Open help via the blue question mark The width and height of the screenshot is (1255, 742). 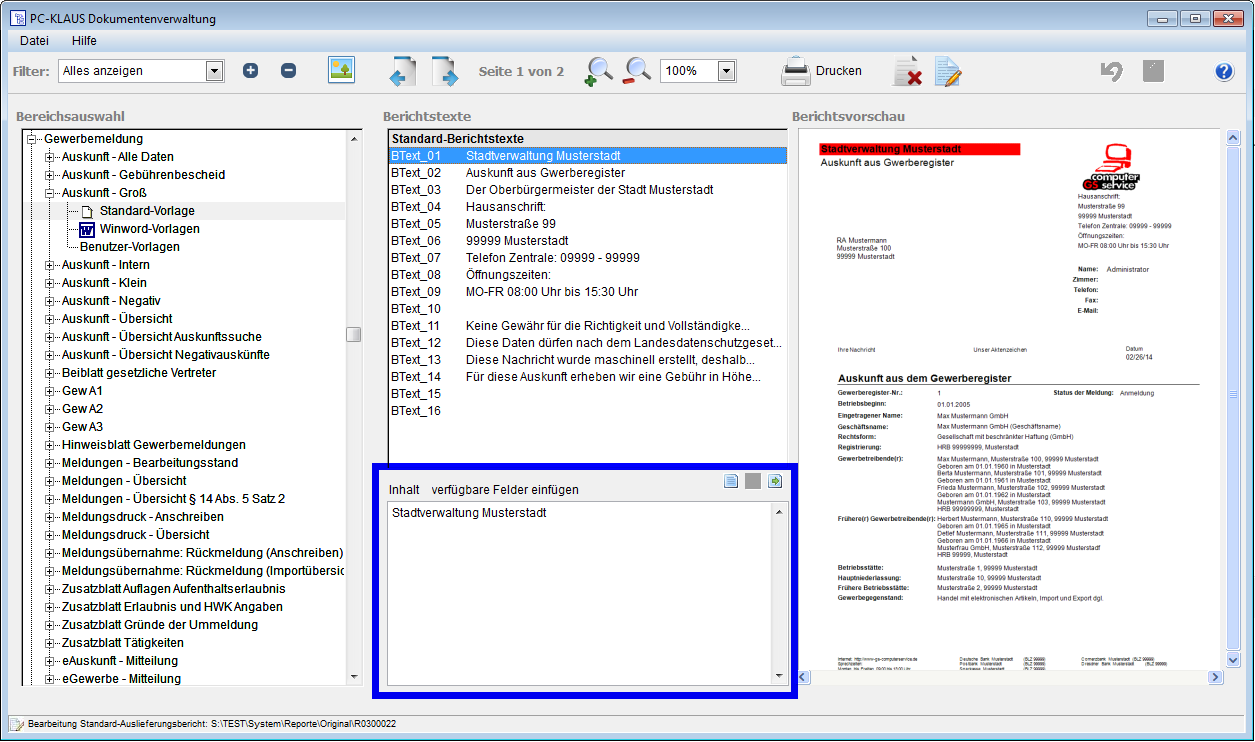(x=1224, y=71)
